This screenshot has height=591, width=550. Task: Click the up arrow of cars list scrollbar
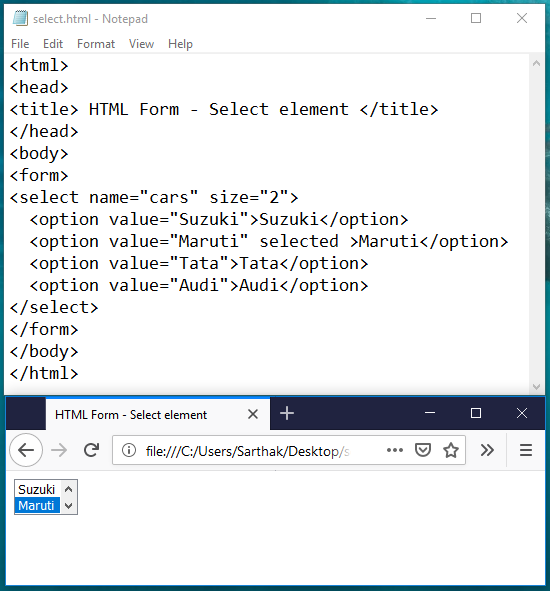click(x=69, y=489)
